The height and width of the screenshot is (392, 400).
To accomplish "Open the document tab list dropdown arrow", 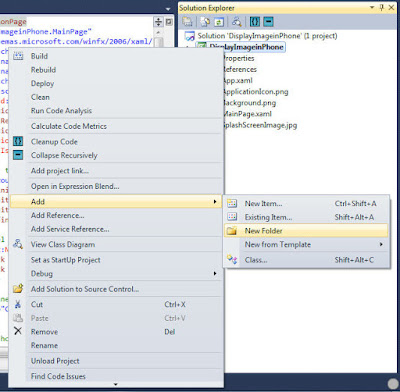I will coord(168,9).
